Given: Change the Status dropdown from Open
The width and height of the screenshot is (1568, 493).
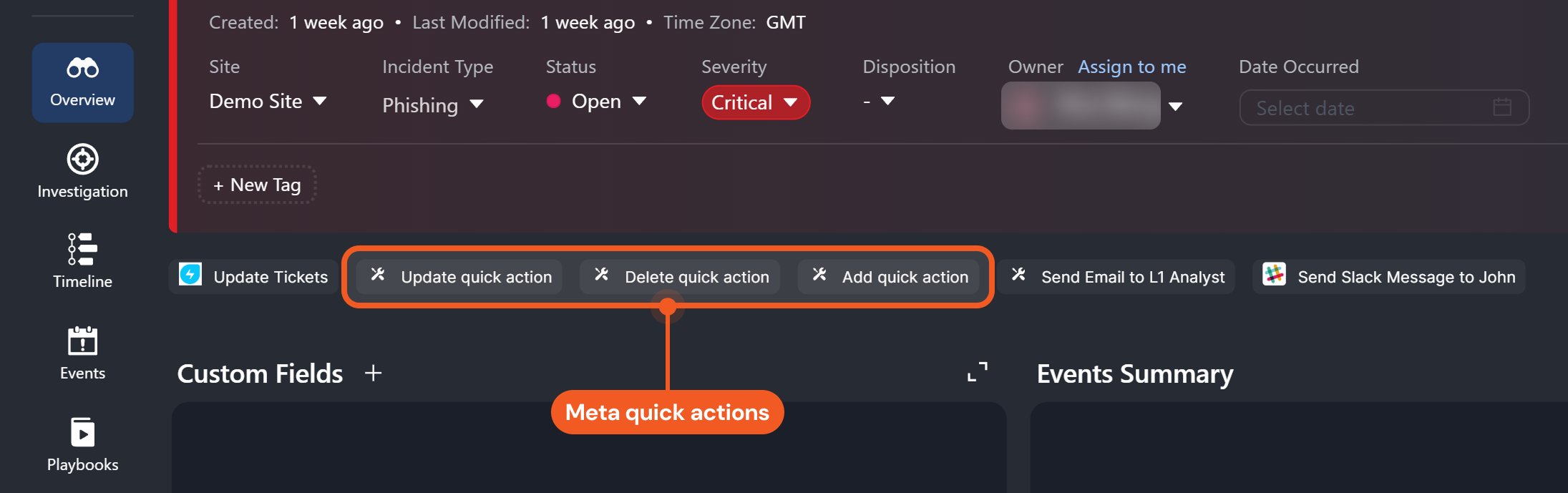Looking at the screenshot, I should (x=596, y=102).
